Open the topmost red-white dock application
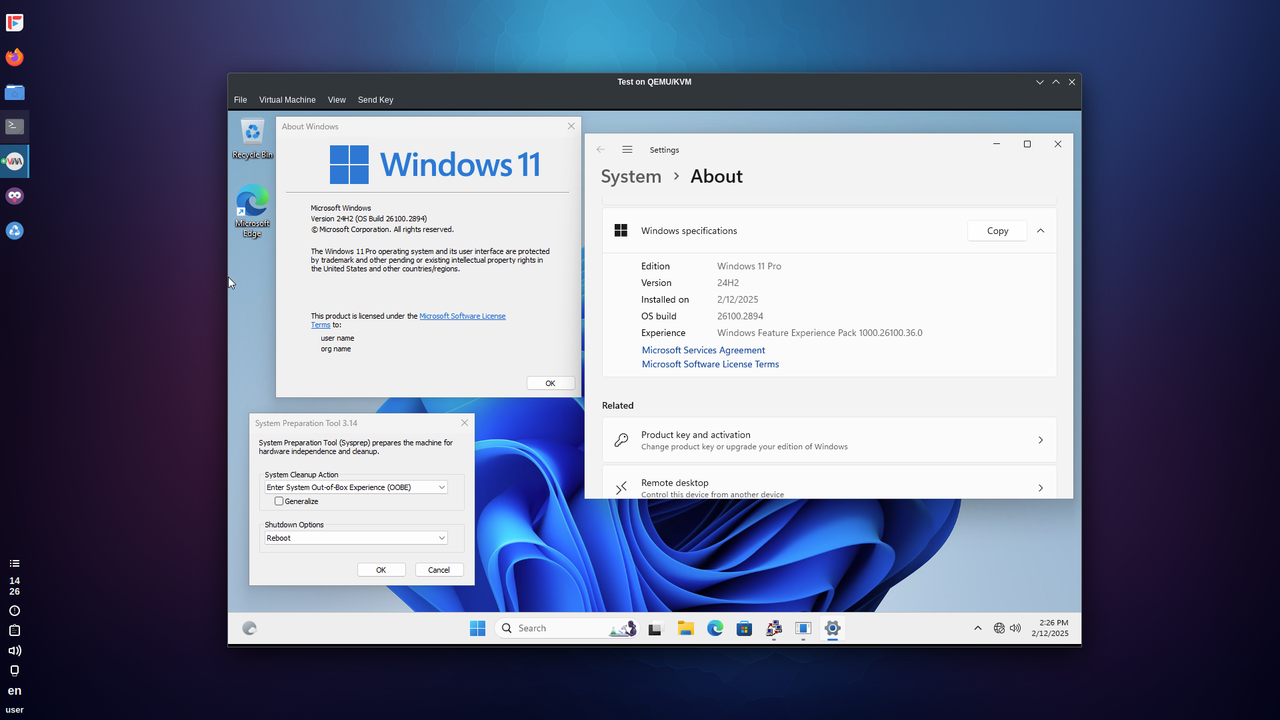This screenshot has width=1280, height=720. coord(14,22)
